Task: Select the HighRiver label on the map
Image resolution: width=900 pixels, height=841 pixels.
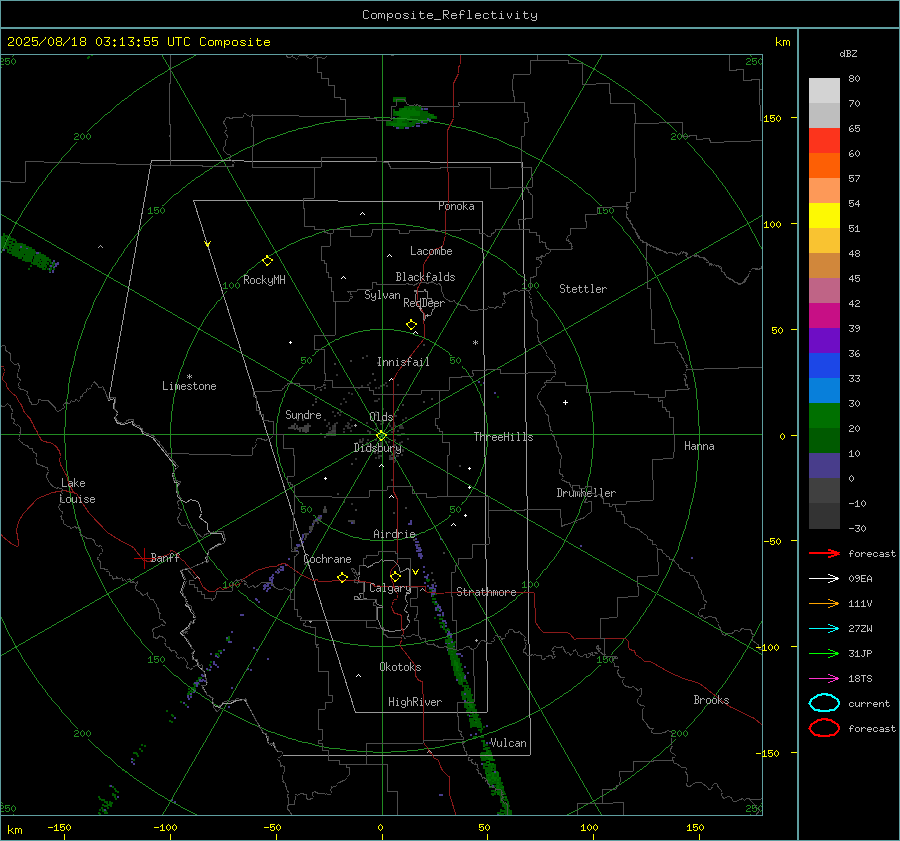Action: [x=415, y=702]
